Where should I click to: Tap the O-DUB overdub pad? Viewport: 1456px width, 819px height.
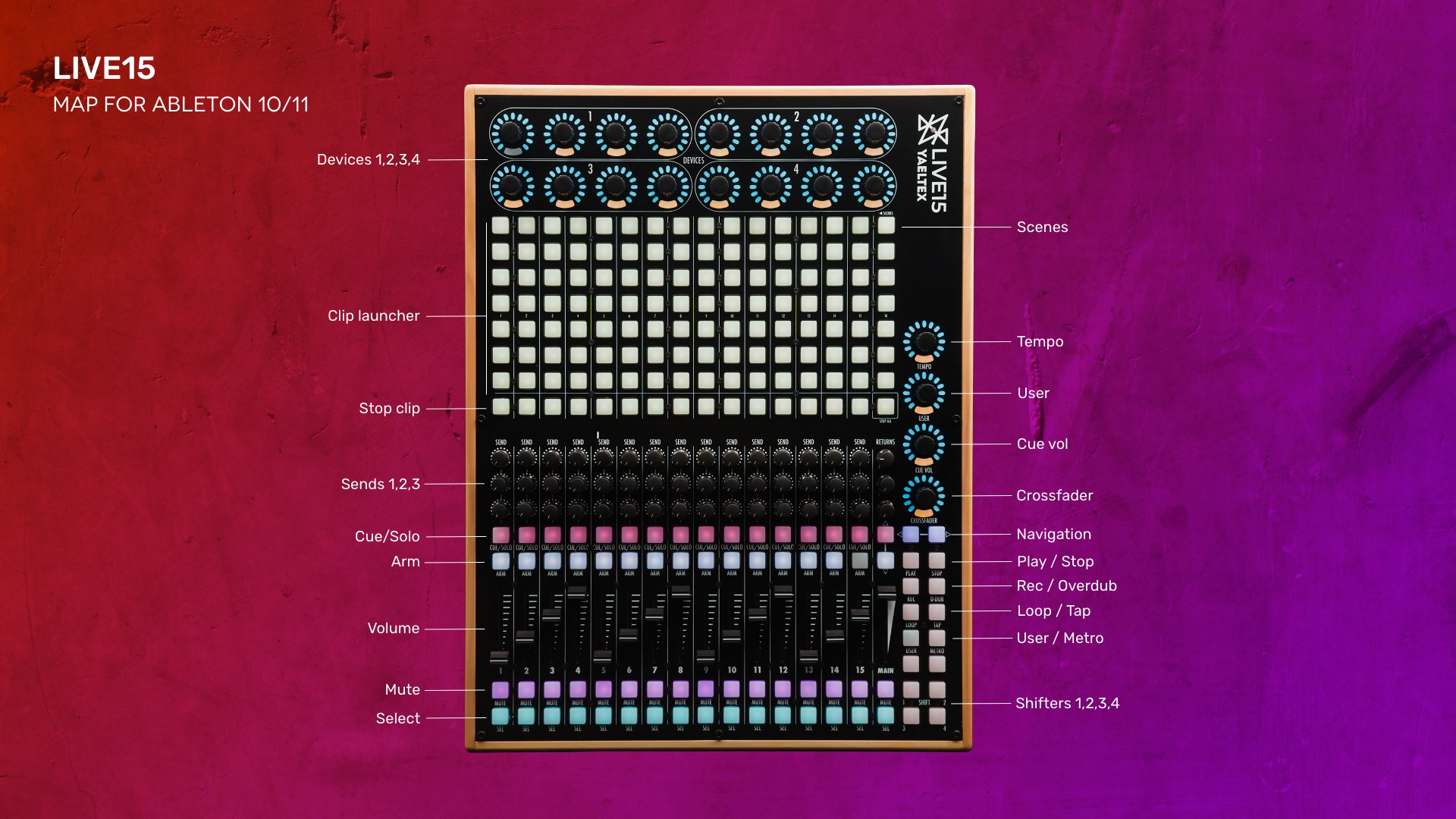coord(937,586)
